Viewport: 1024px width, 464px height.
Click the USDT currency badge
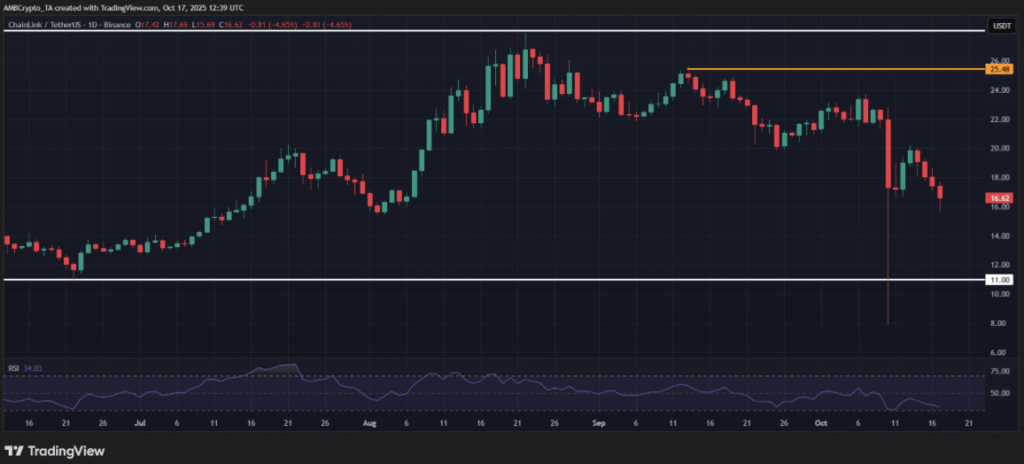[999, 24]
